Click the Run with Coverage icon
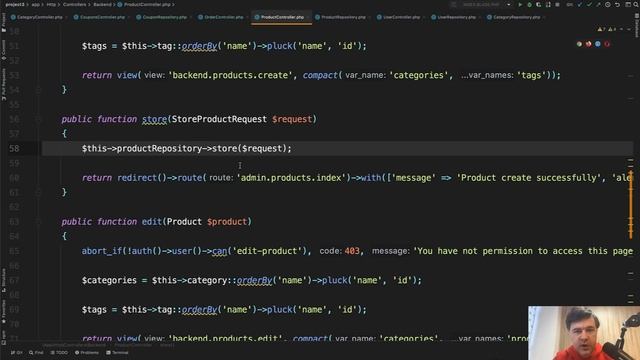The width and height of the screenshot is (640, 360). [539, 4]
